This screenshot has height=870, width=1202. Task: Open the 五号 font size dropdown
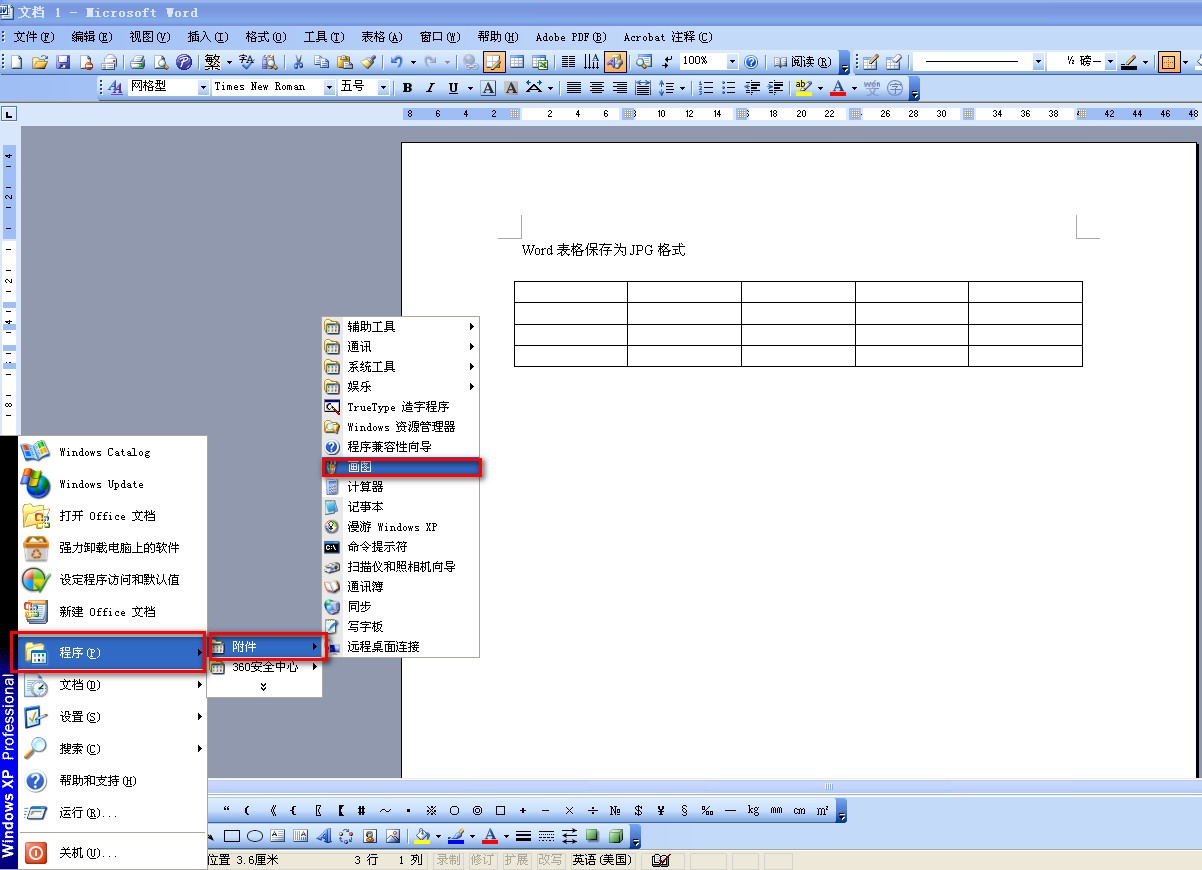tap(383, 87)
